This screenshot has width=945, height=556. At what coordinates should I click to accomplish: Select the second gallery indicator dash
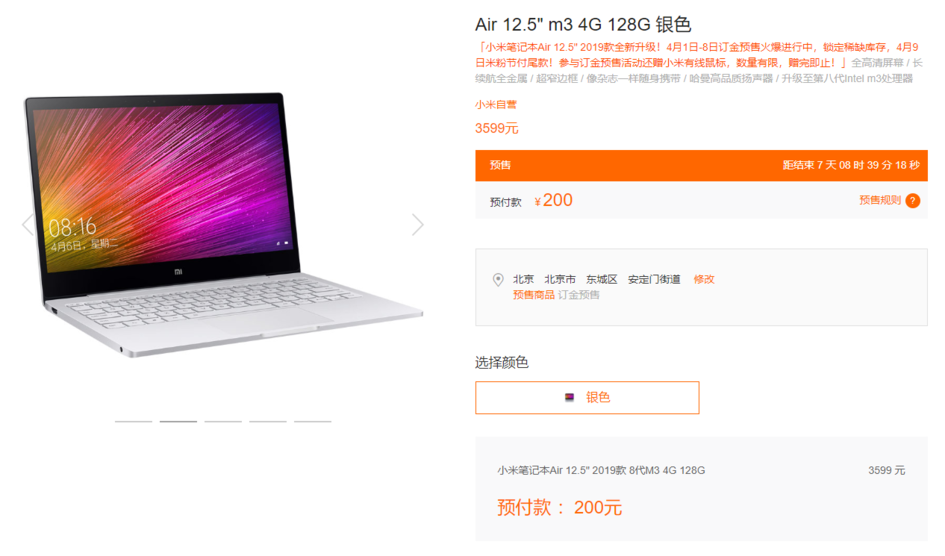[x=178, y=421]
